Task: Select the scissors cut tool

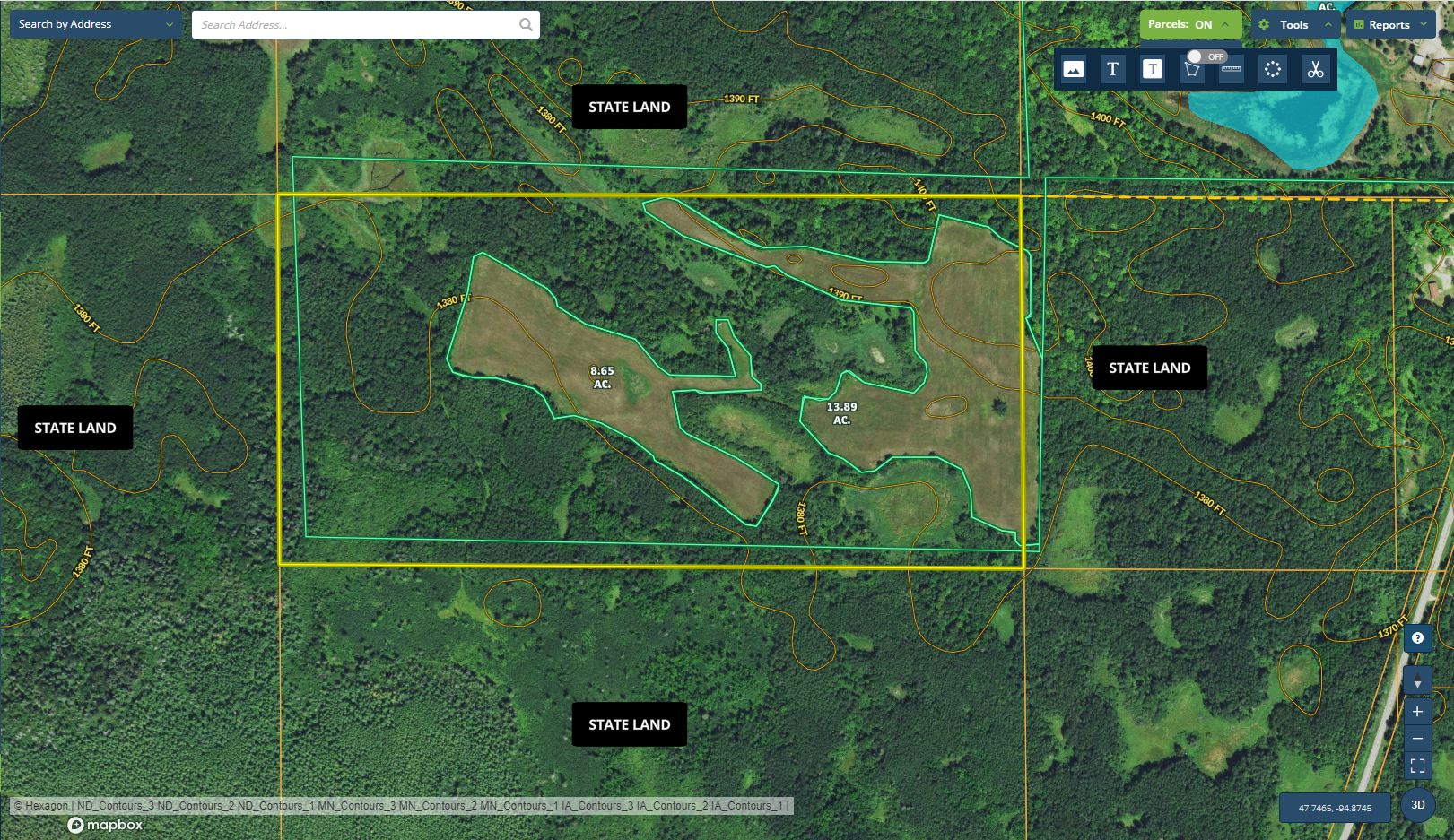Action: pos(1315,69)
